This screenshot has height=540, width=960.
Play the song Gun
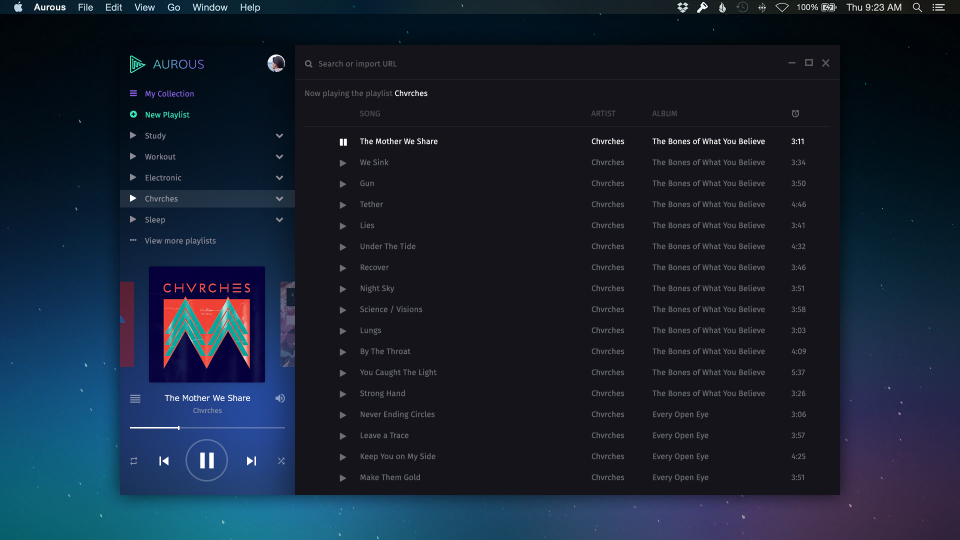(343, 184)
